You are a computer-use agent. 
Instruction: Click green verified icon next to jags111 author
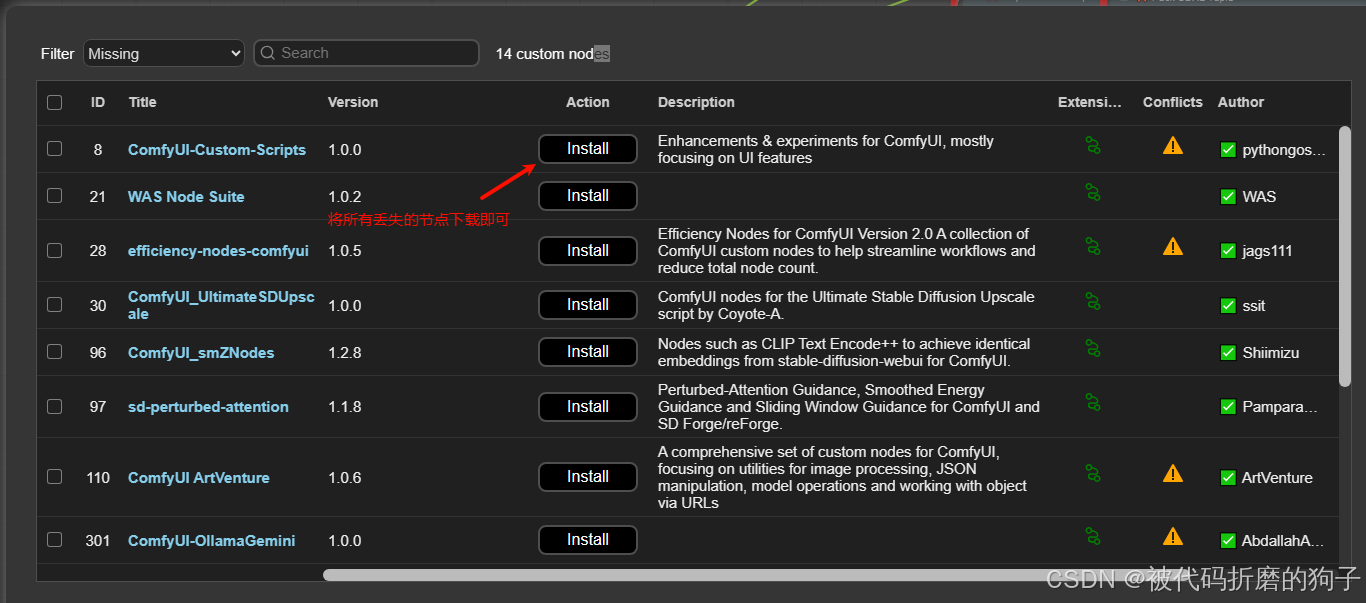pos(1228,251)
